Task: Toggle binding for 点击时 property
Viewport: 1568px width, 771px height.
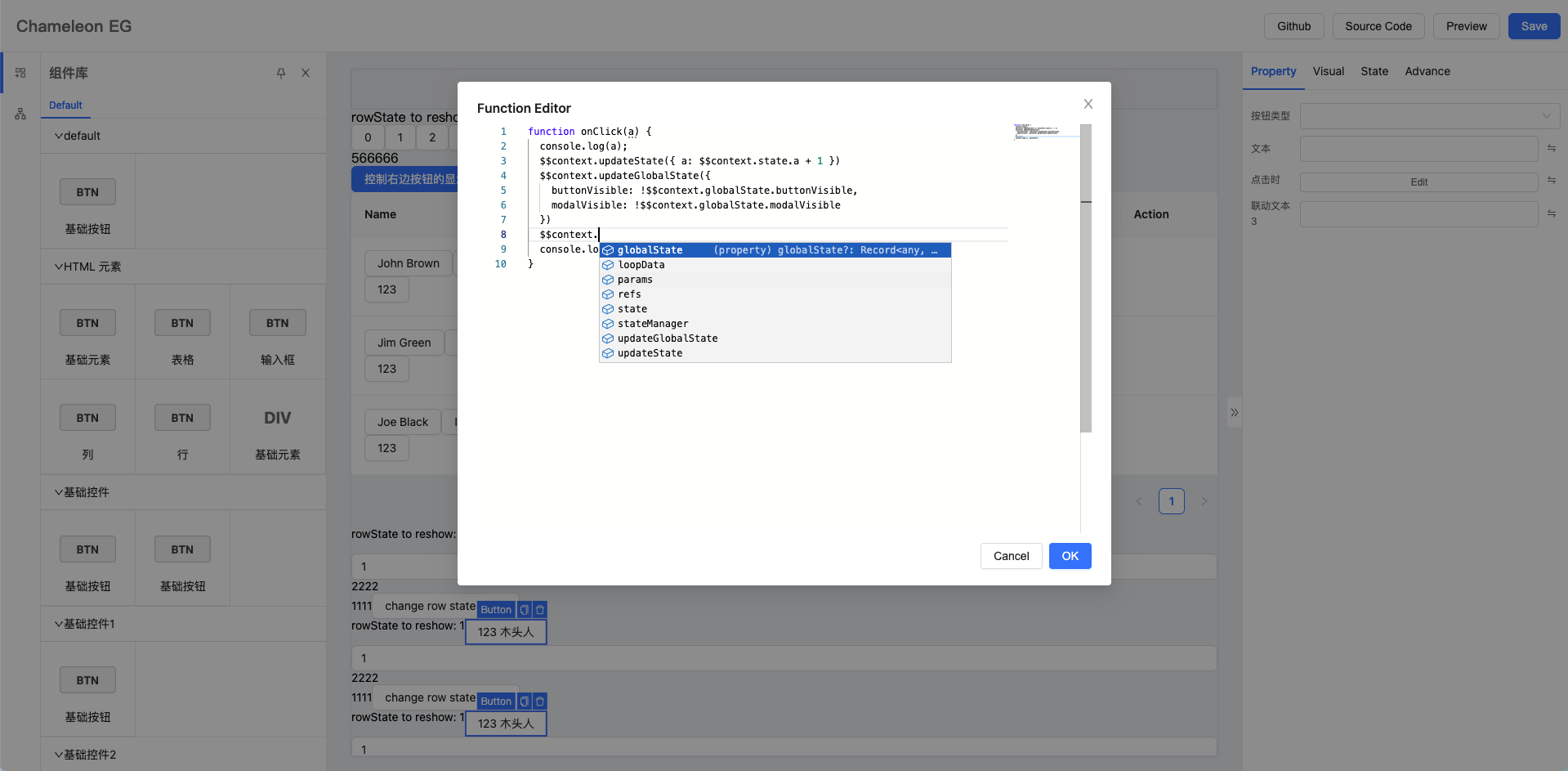Action: coord(1552,180)
